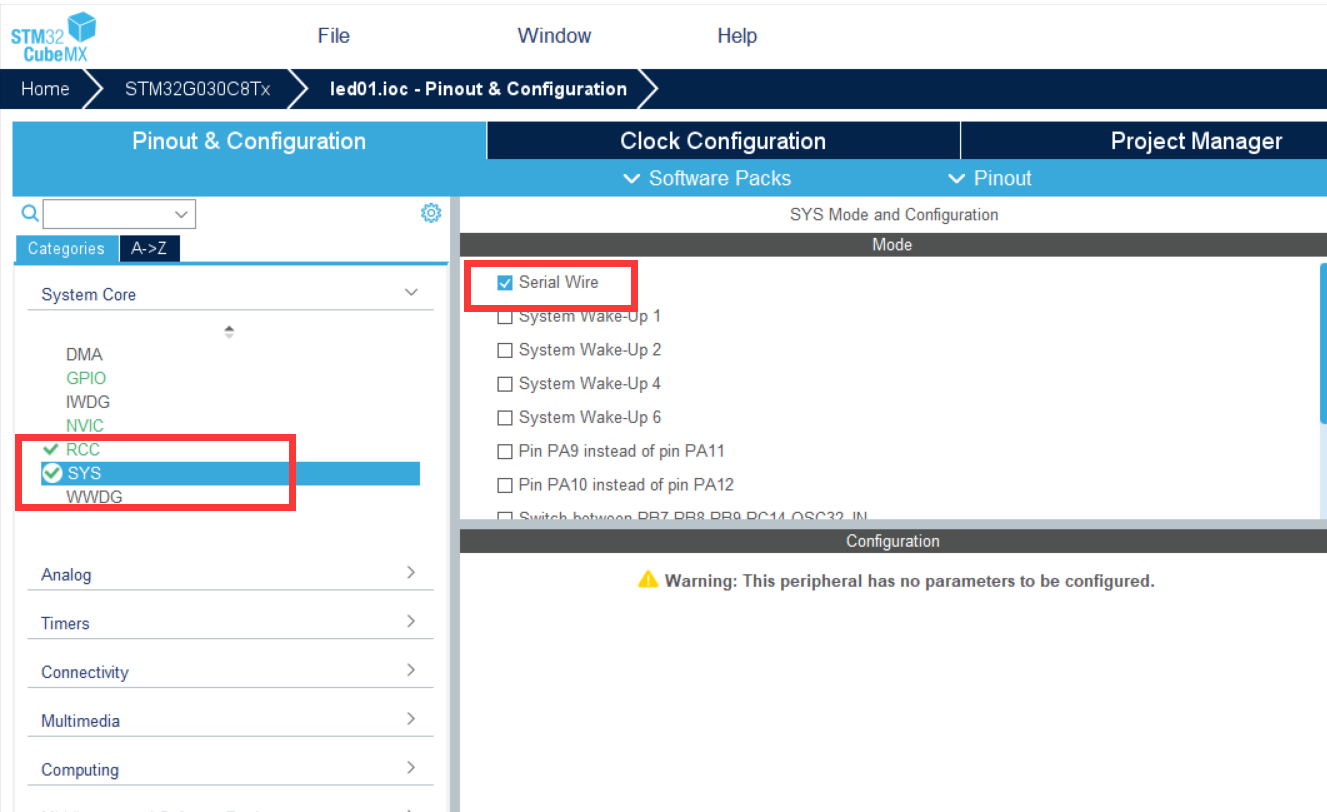The image size is (1327, 812).
Task: Select DMA in System Core list
Action: (x=84, y=355)
